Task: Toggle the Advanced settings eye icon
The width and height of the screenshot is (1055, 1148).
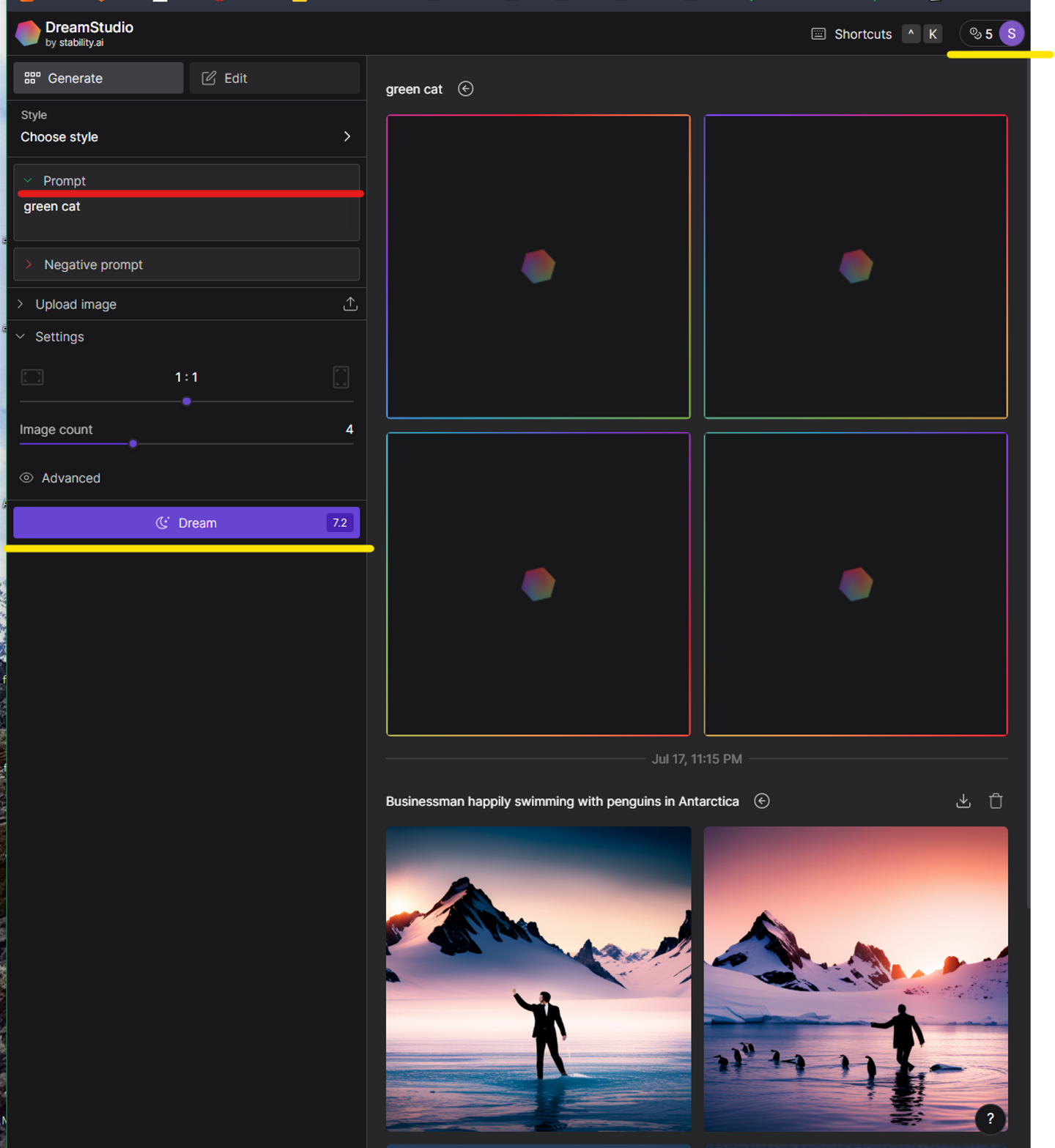Action: [26, 478]
